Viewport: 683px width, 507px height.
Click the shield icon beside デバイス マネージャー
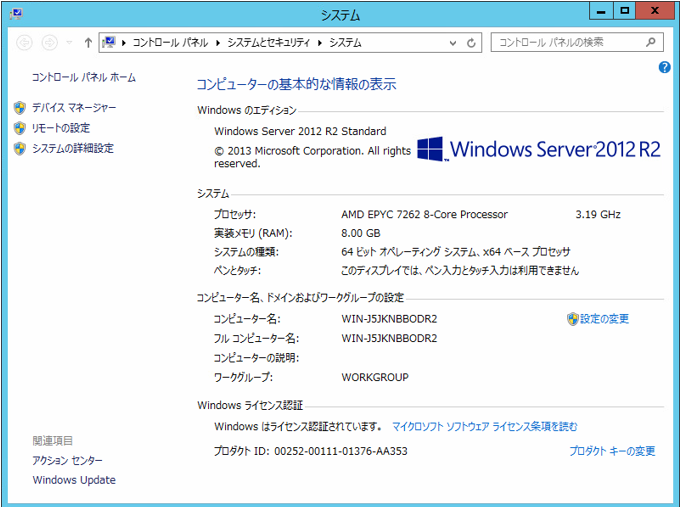click(20, 107)
